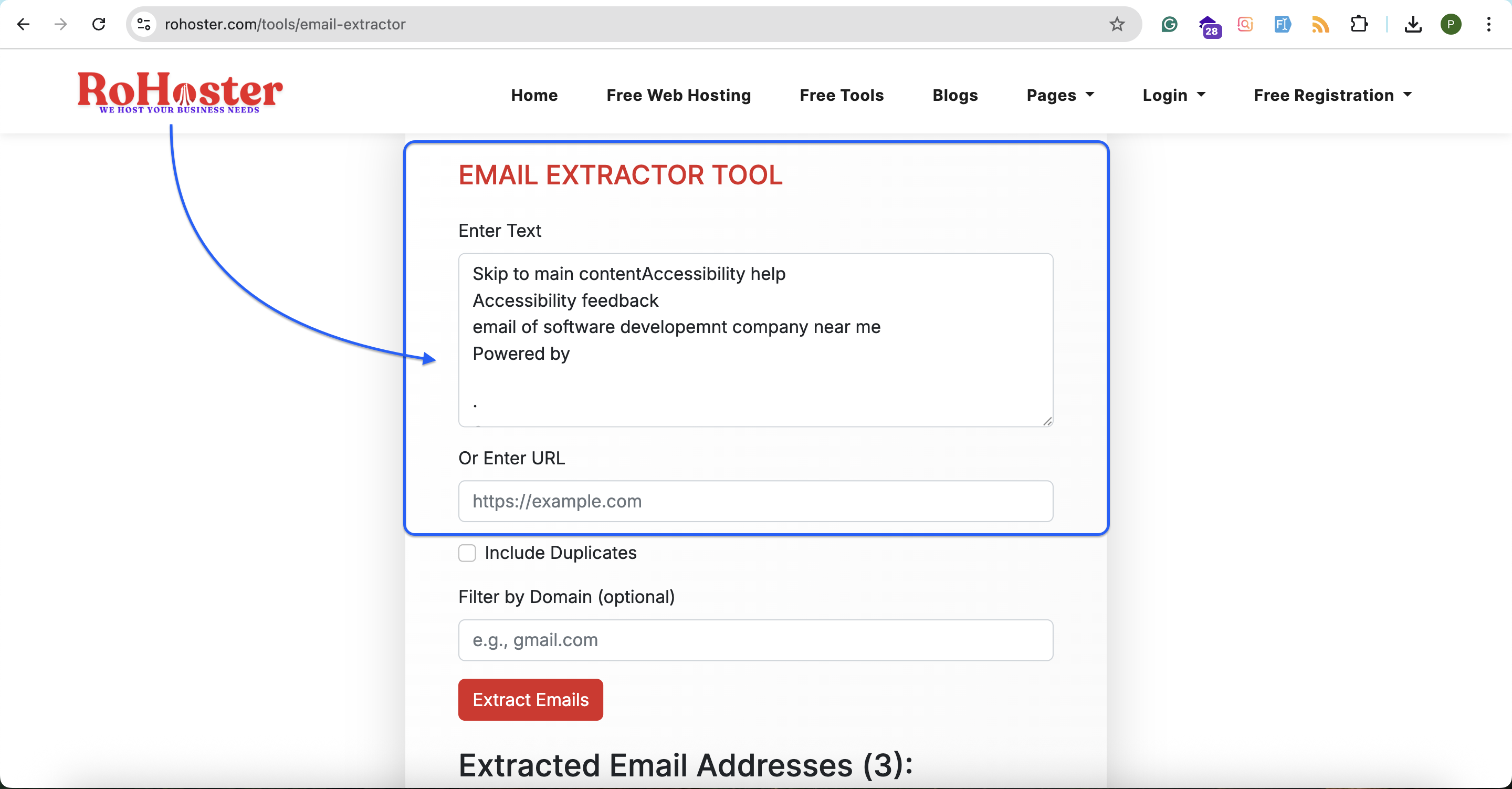Open the Extensions puzzle icon
1512x789 pixels.
pos(1359,24)
